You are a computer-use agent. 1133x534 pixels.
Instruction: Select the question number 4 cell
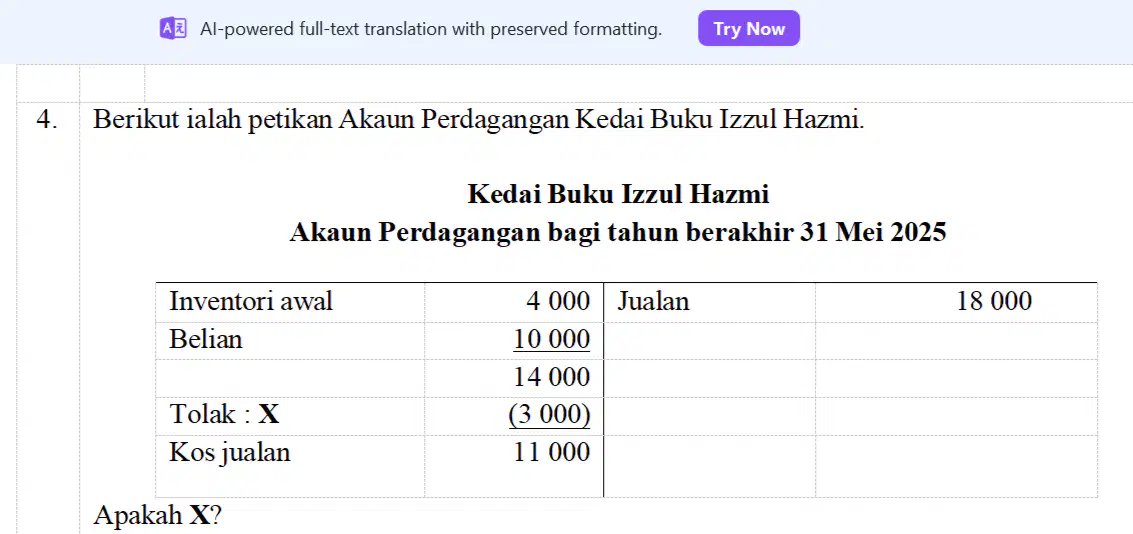(x=48, y=119)
